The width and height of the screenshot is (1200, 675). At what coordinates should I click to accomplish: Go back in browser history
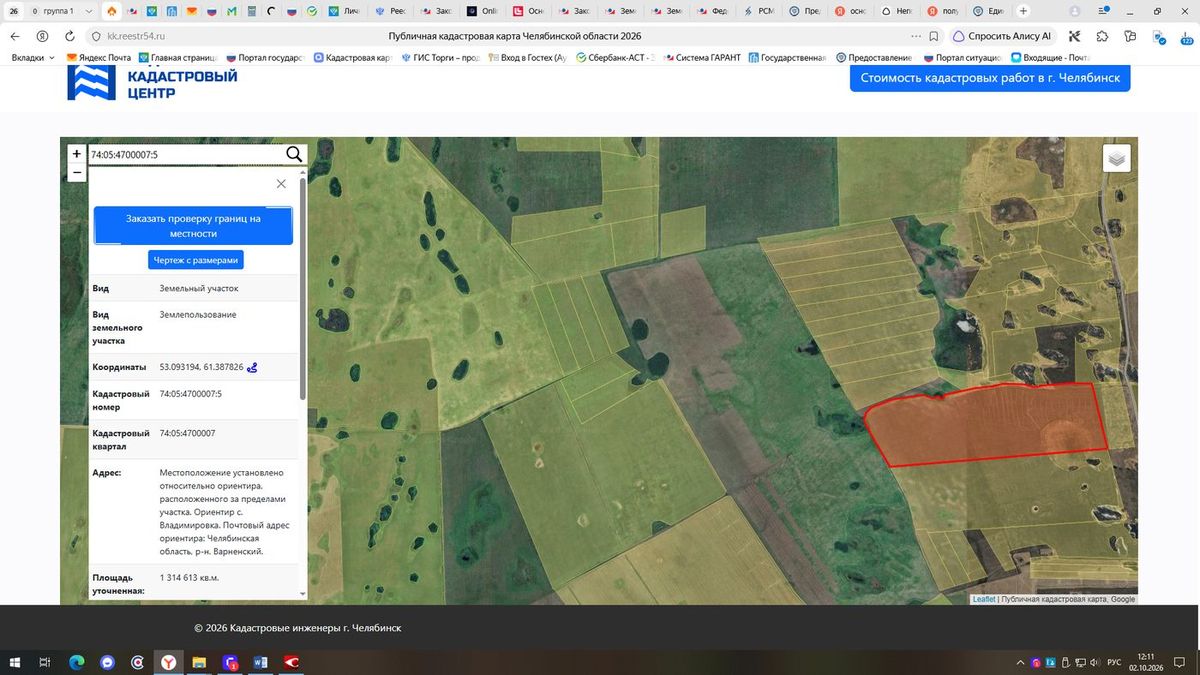click(15, 36)
